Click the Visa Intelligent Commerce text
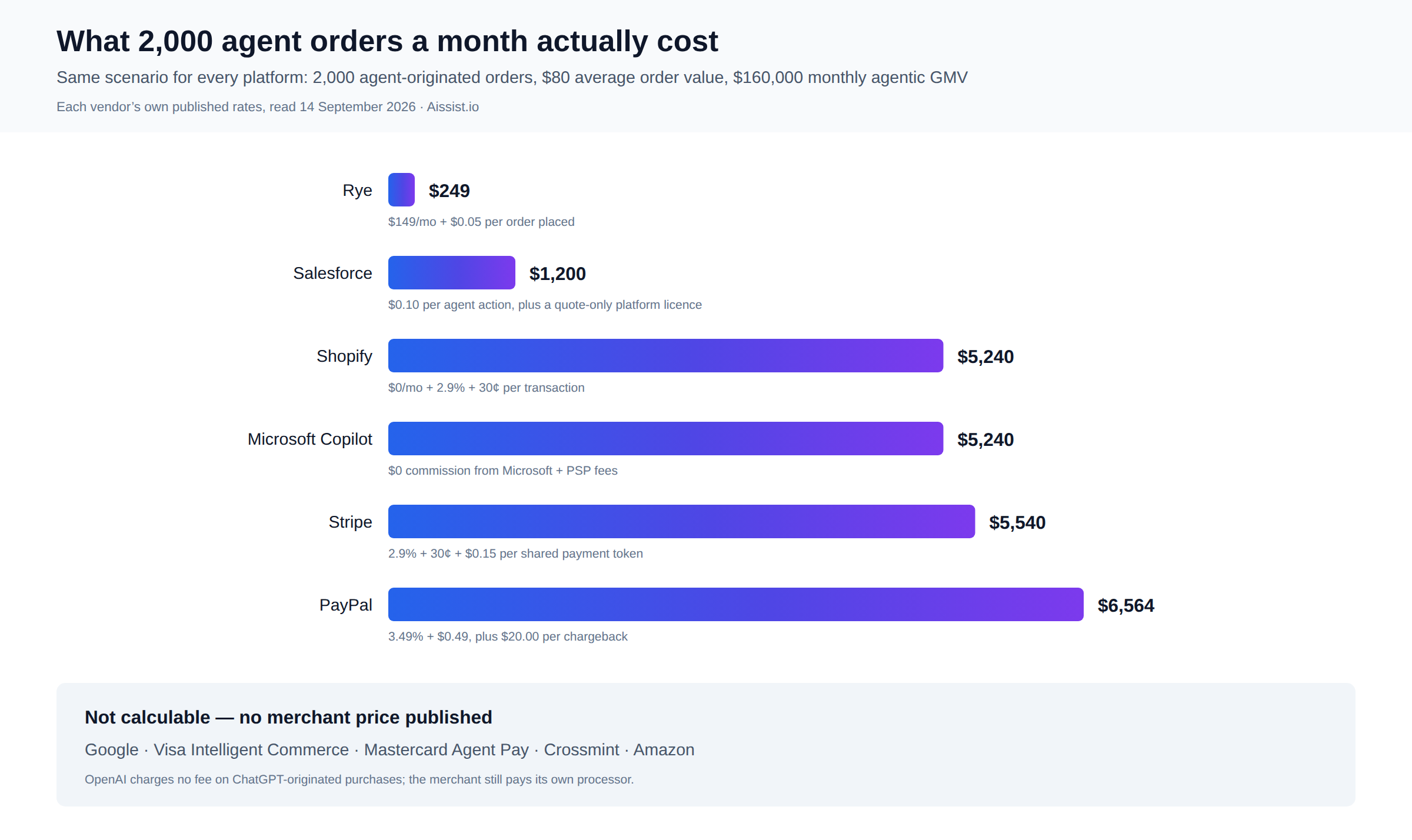The width and height of the screenshot is (1412, 840). [x=251, y=749]
